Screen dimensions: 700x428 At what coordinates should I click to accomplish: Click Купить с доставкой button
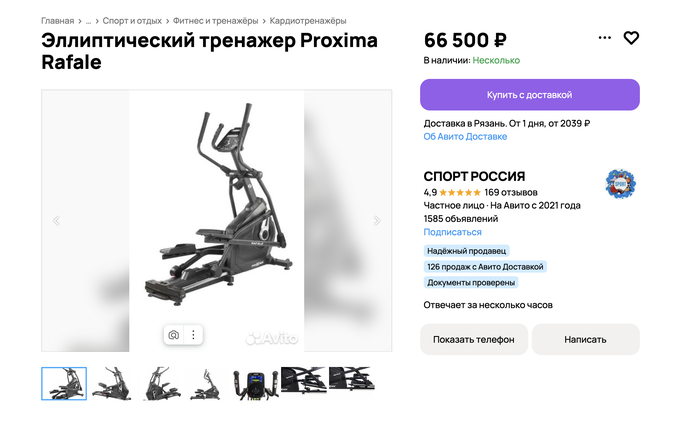click(529, 95)
